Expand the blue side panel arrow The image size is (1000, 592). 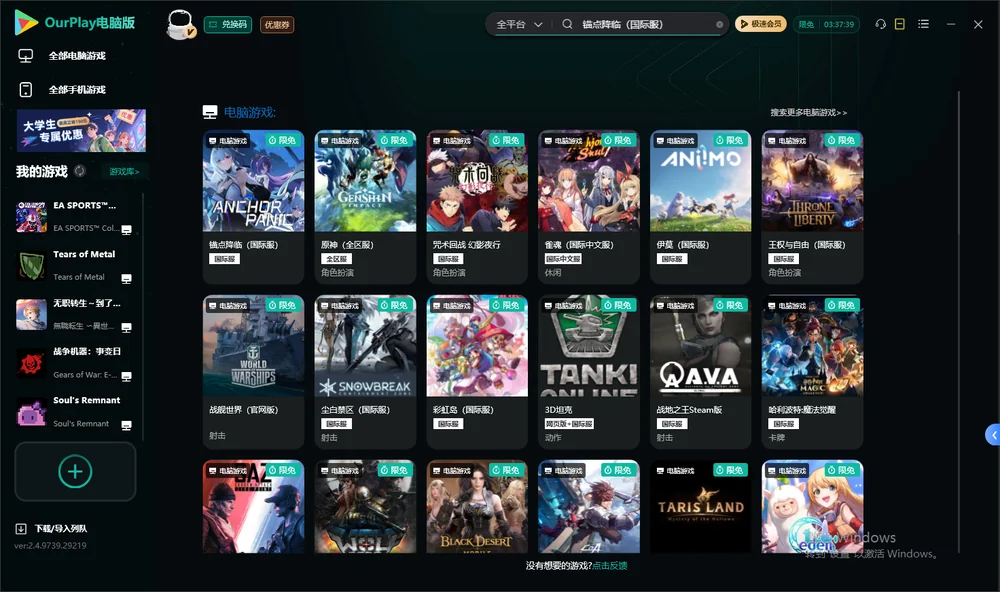coord(993,435)
